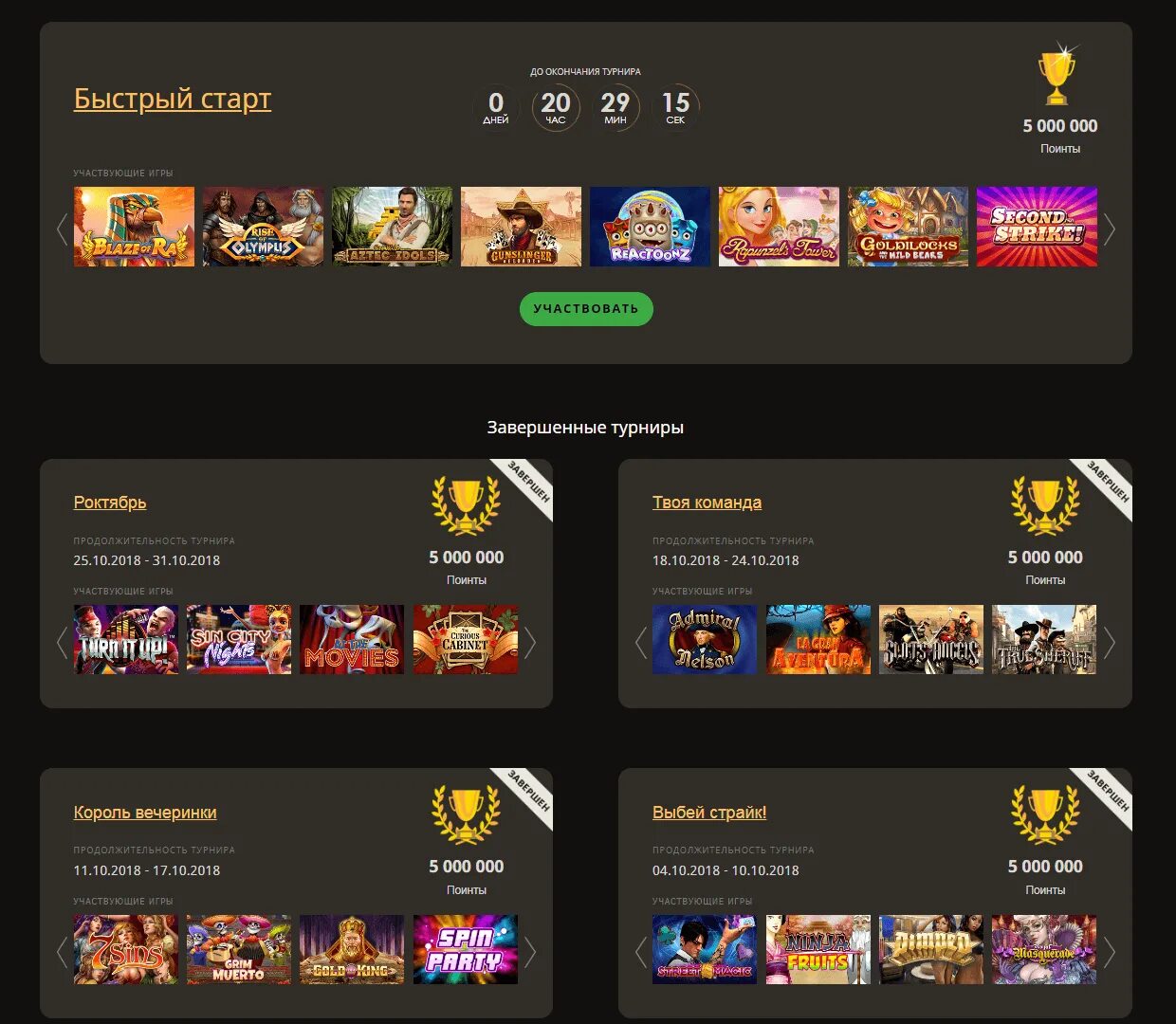
Task: Show previous games in Быстрый старт carousel
Action: point(63,228)
